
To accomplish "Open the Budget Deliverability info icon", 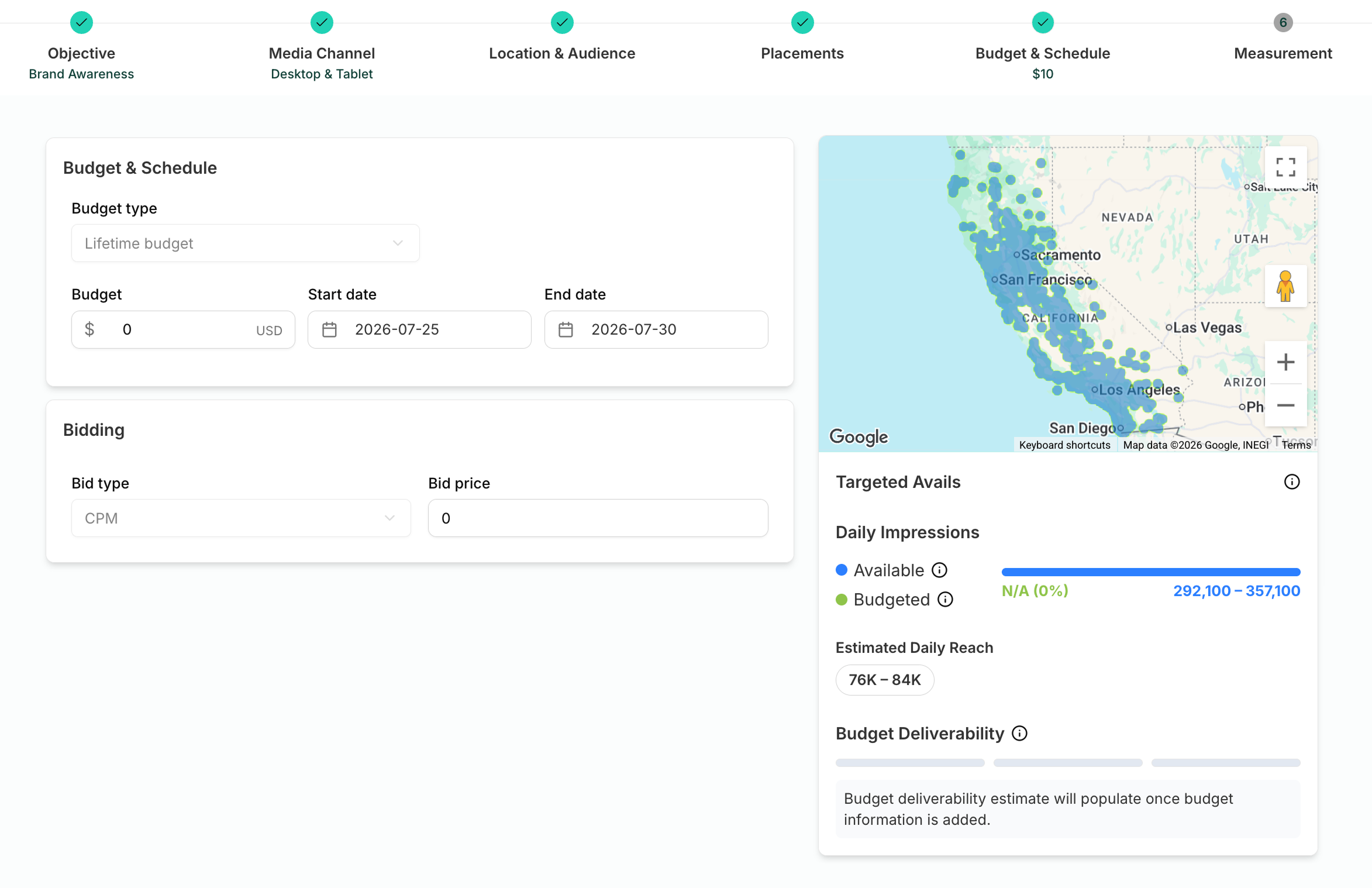I will (x=1019, y=733).
